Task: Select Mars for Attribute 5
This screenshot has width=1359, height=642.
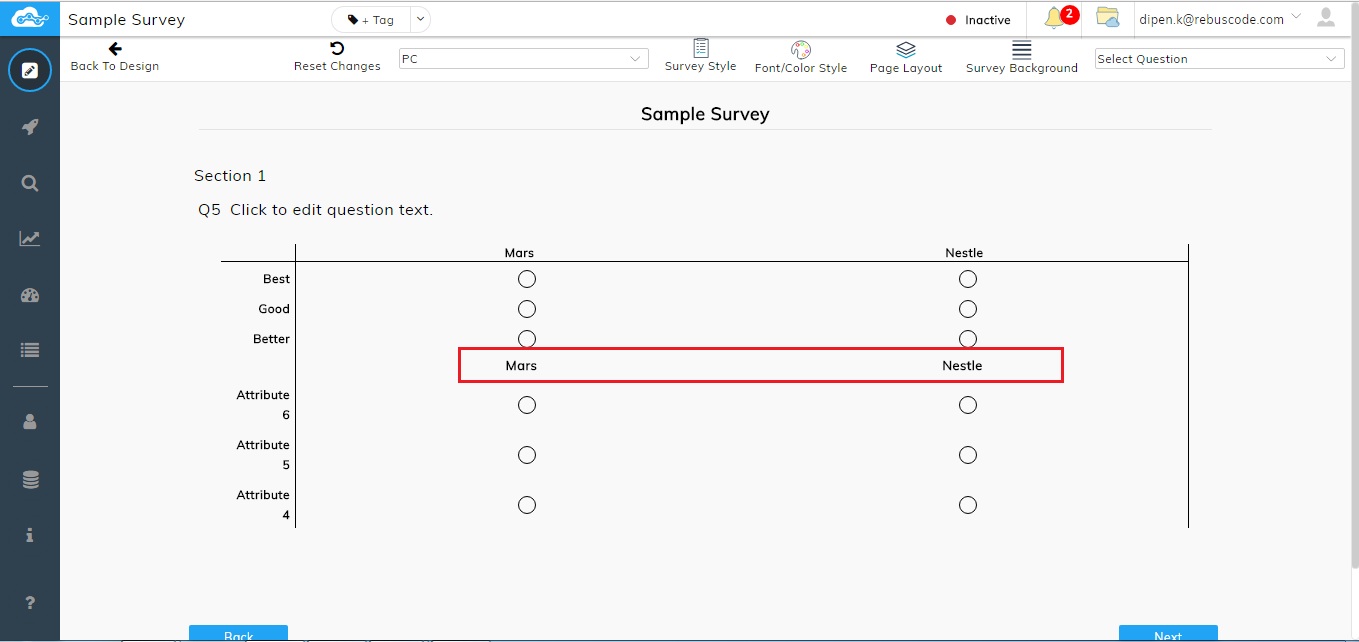Action: coord(527,455)
